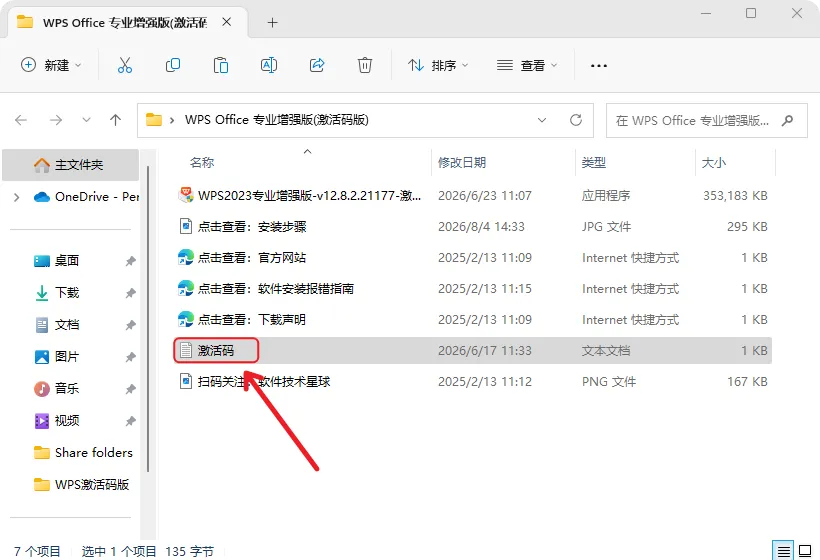Switch to details view in status bar
Image resolution: width=820 pixels, height=560 pixels.
[x=783, y=551]
